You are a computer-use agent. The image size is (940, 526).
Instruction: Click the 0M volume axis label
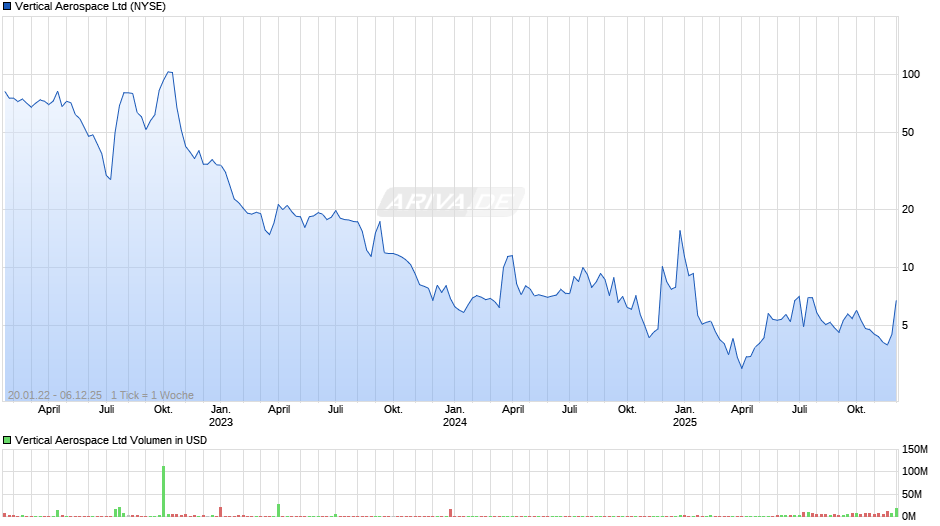(x=909, y=516)
